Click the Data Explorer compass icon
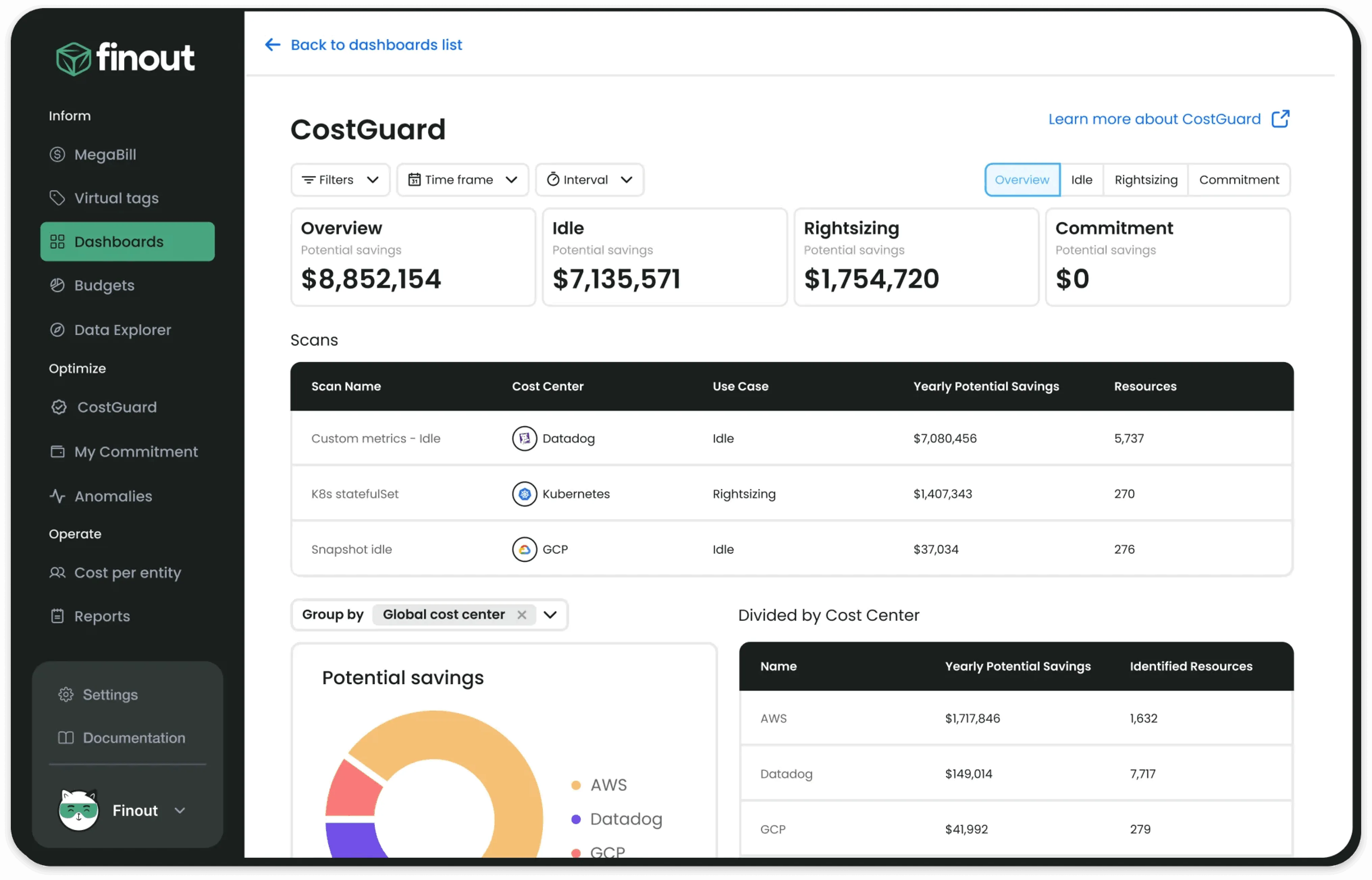Image resolution: width=1372 pixels, height=880 pixels. [57, 330]
